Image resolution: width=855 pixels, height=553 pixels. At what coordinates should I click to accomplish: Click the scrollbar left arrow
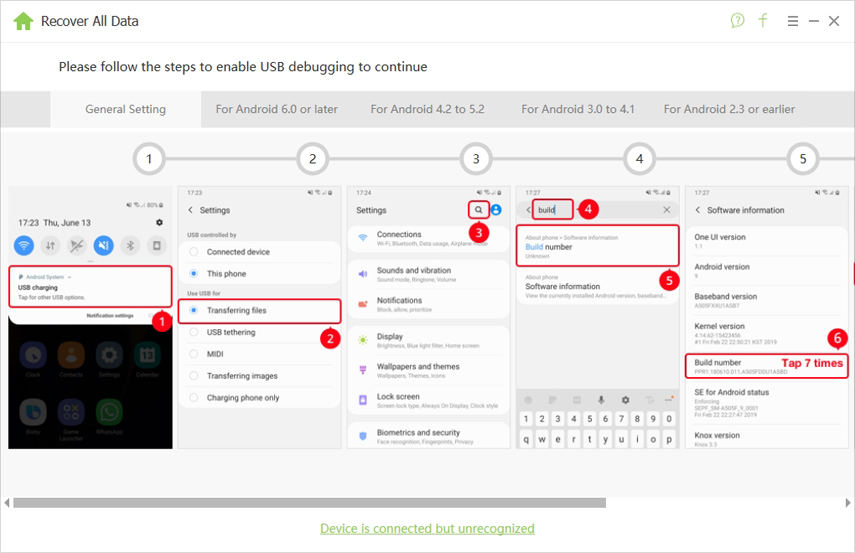point(7,502)
